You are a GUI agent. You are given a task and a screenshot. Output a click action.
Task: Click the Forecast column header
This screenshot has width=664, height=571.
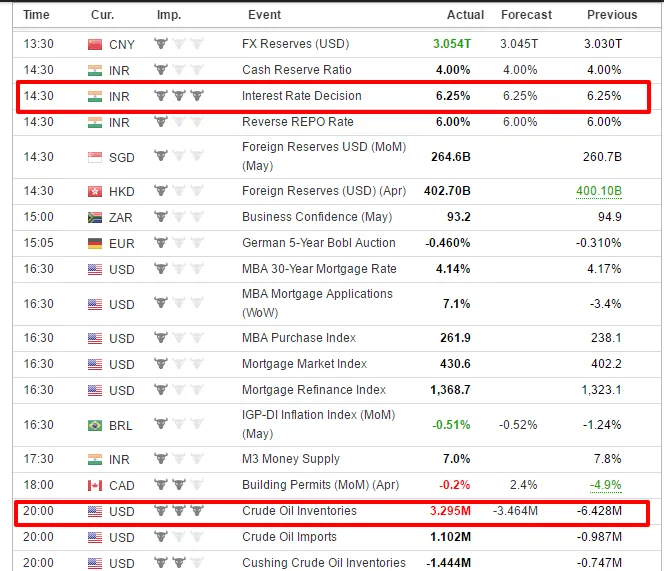click(x=526, y=15)
